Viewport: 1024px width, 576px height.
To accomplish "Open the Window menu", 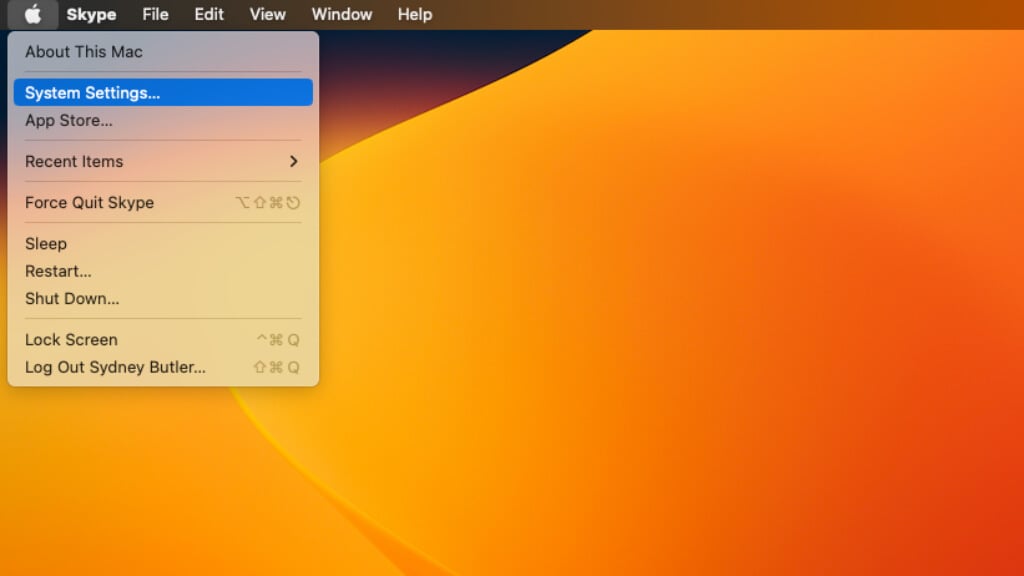I will pyautogui.click(x=342, y=14).
